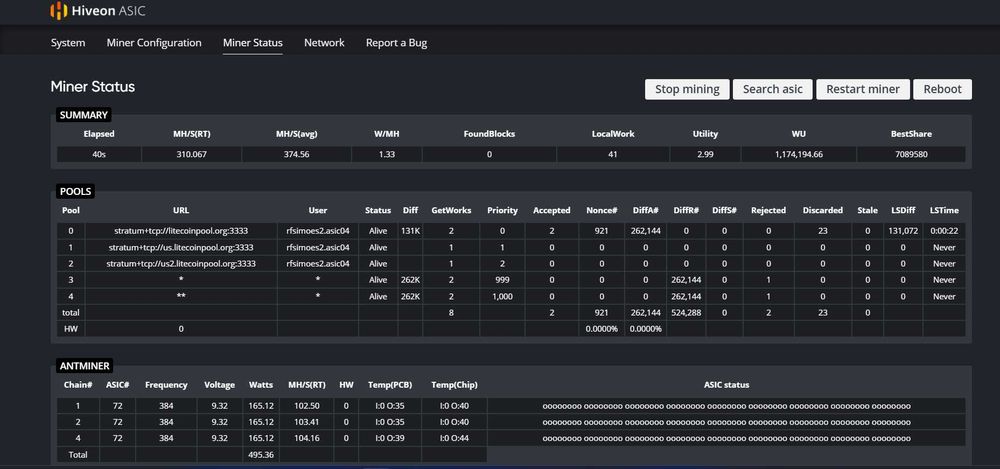Select LSDiff value 131,072
Viewport: 1000px width, 469px height.
(902, 231)
